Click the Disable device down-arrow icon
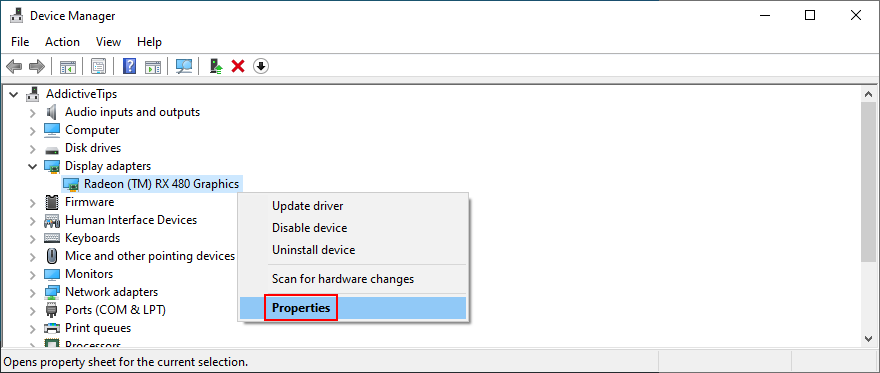This screenshot has height=373, width=880. coord(261,66)
